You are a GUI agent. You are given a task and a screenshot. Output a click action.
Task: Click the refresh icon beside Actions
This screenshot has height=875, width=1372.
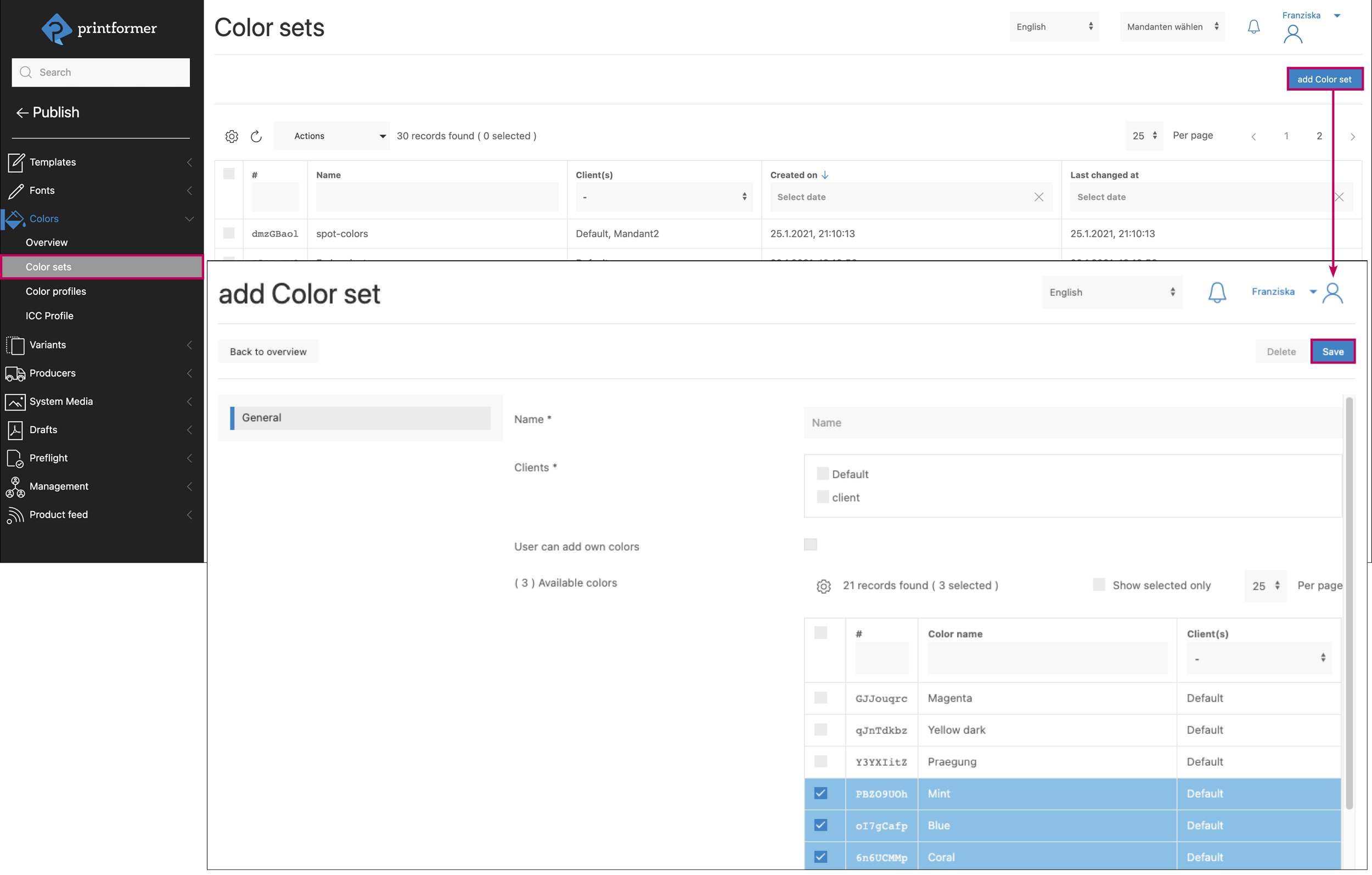(x=256, y=136)
